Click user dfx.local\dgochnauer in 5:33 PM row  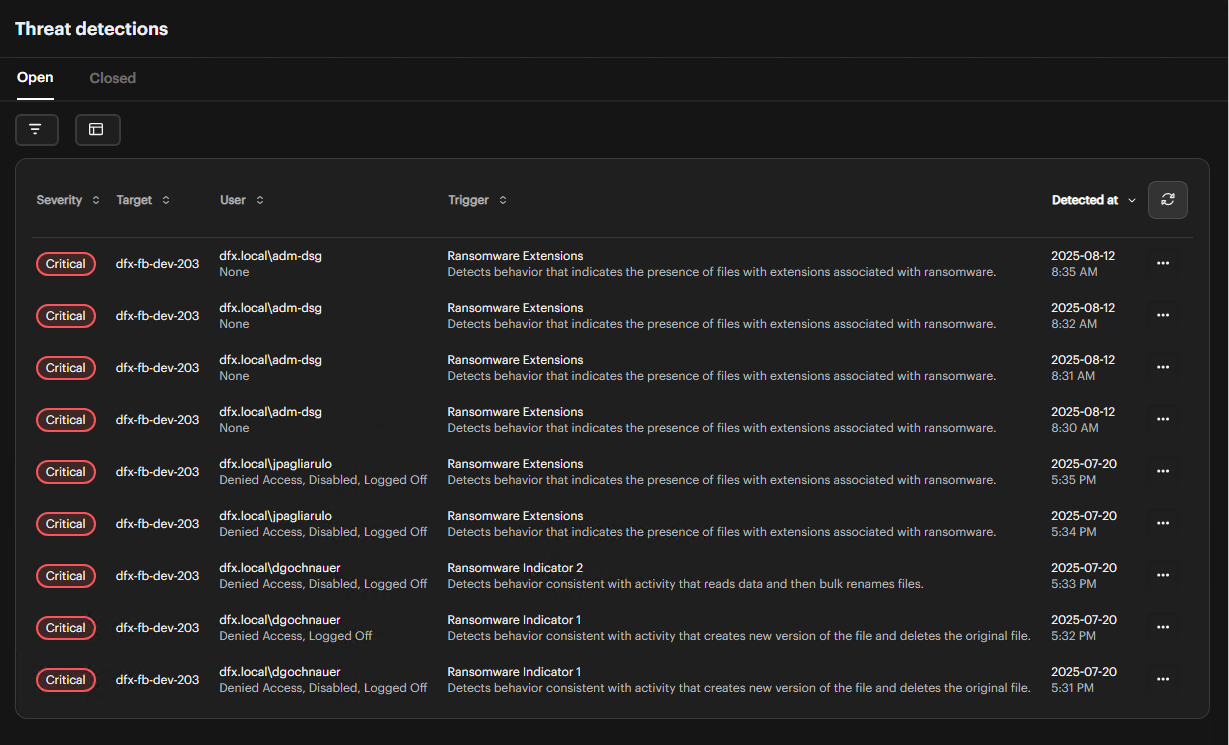point(280,568)
